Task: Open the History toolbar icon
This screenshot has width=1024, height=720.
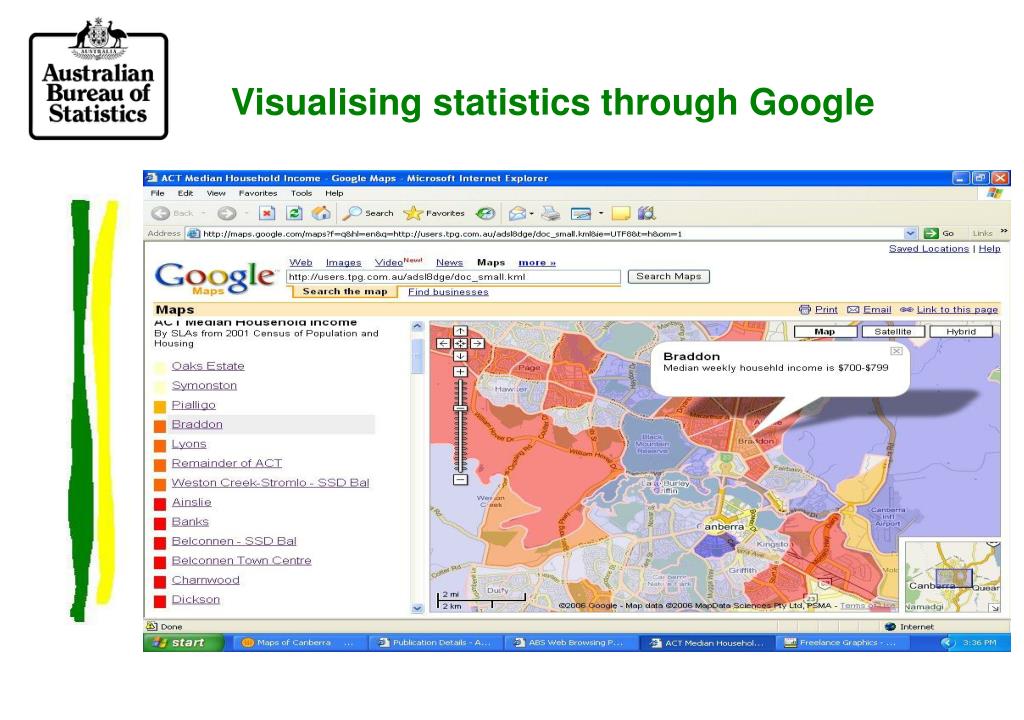Action: point(485,213)
